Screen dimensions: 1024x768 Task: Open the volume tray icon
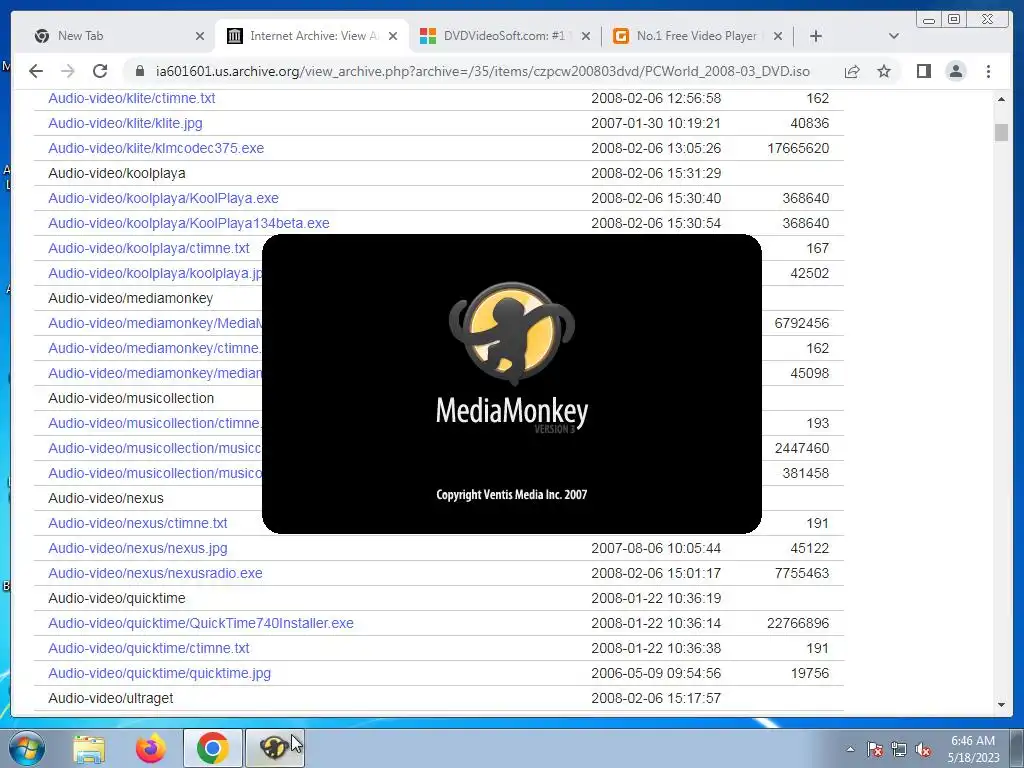coord(923,749)
